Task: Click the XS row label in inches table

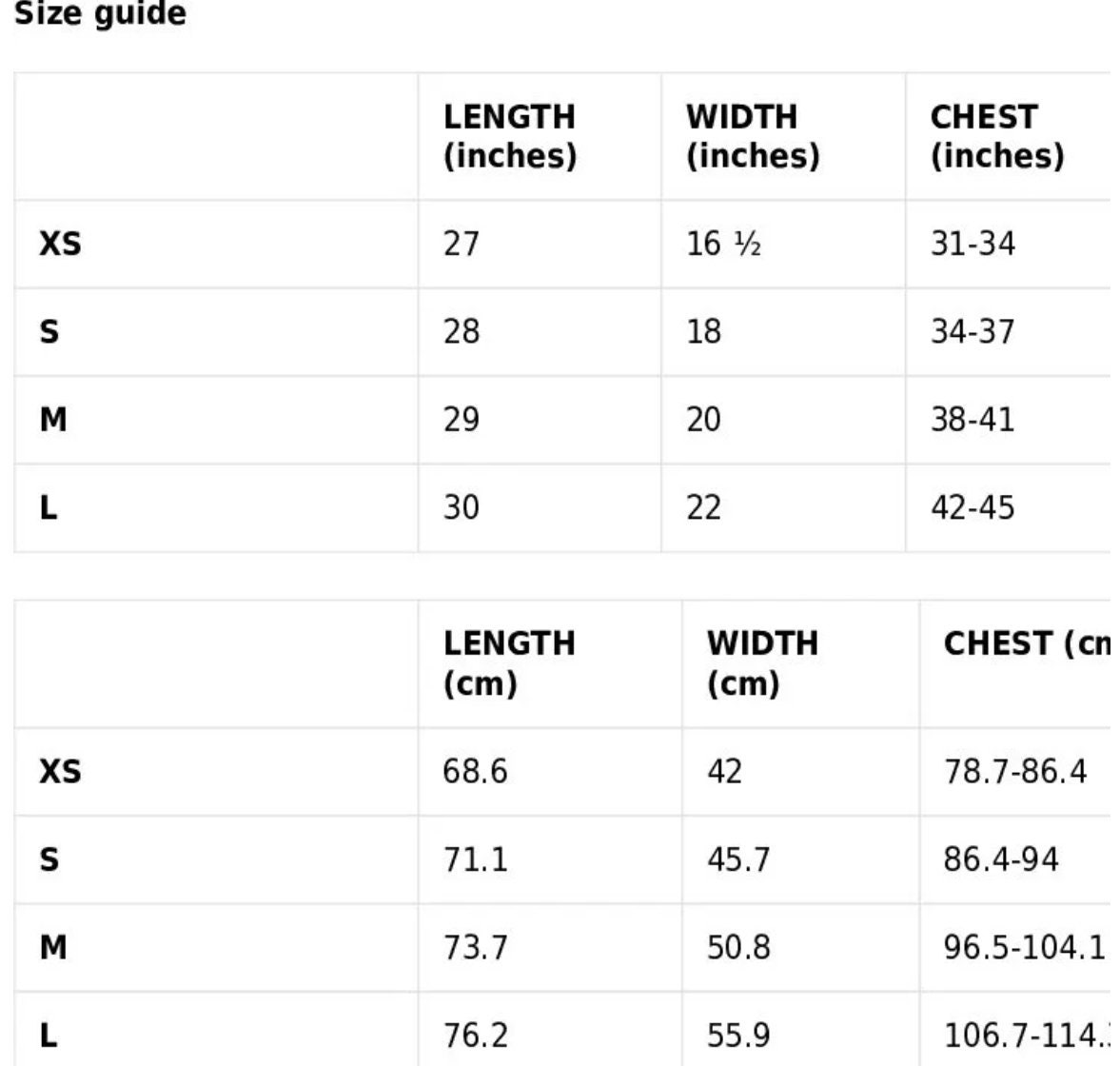Action: (x=60, y=245)
